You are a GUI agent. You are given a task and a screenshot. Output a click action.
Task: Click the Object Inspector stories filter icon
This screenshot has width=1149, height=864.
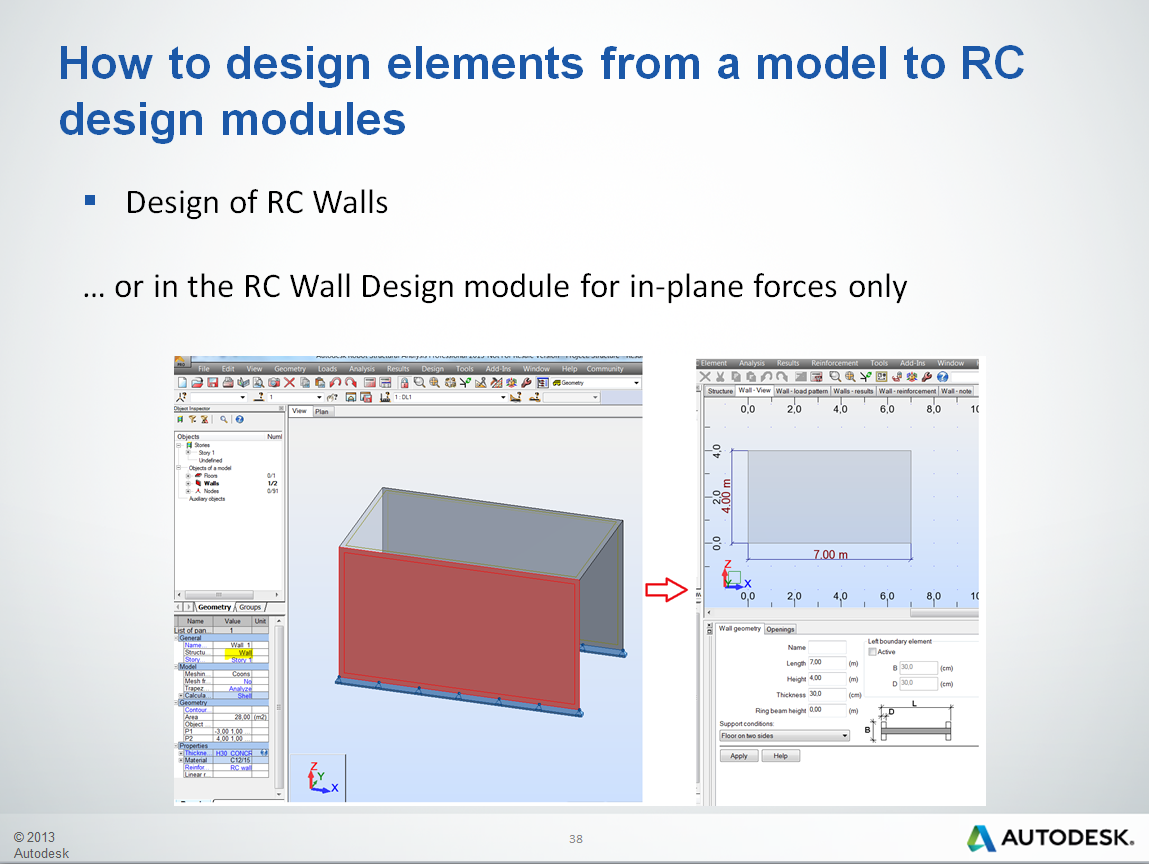[180, 420]
